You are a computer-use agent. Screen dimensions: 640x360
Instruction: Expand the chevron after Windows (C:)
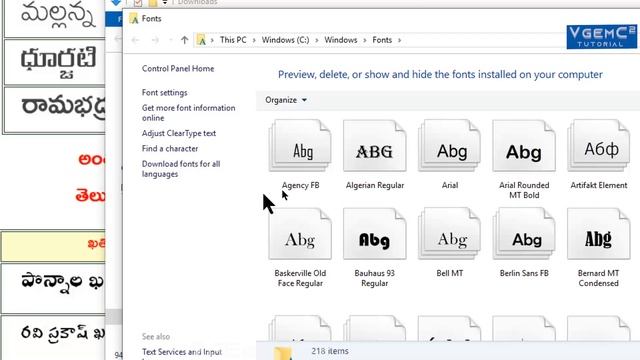point(317,40)
